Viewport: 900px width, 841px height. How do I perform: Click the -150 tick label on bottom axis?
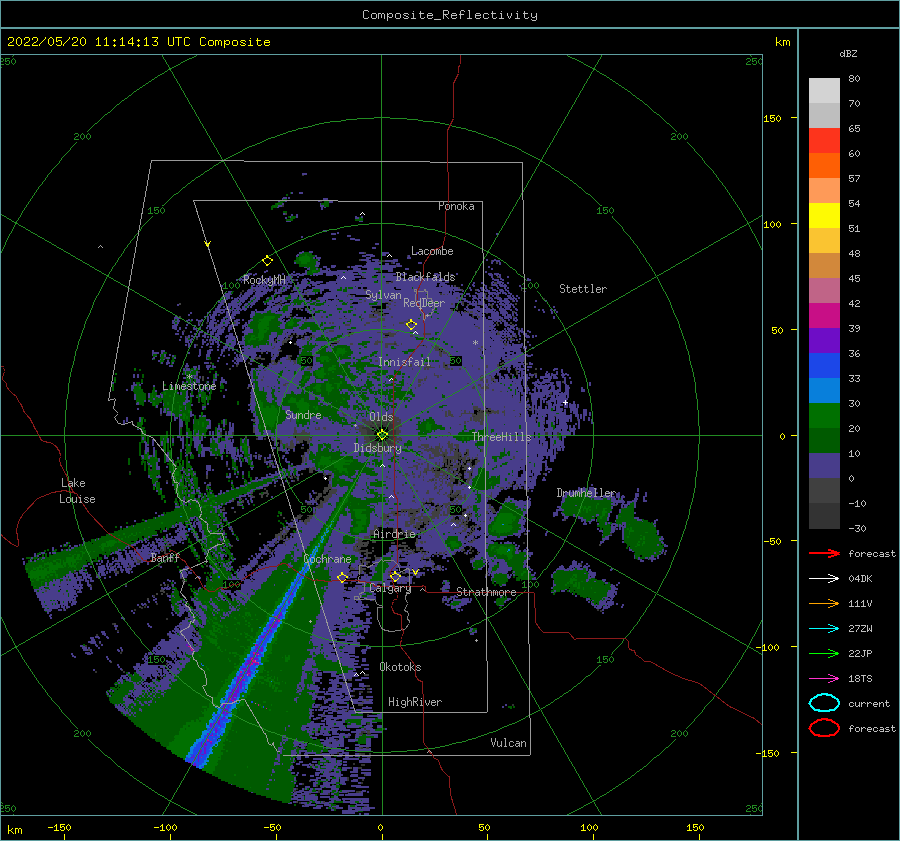click(x=59, y=827)
